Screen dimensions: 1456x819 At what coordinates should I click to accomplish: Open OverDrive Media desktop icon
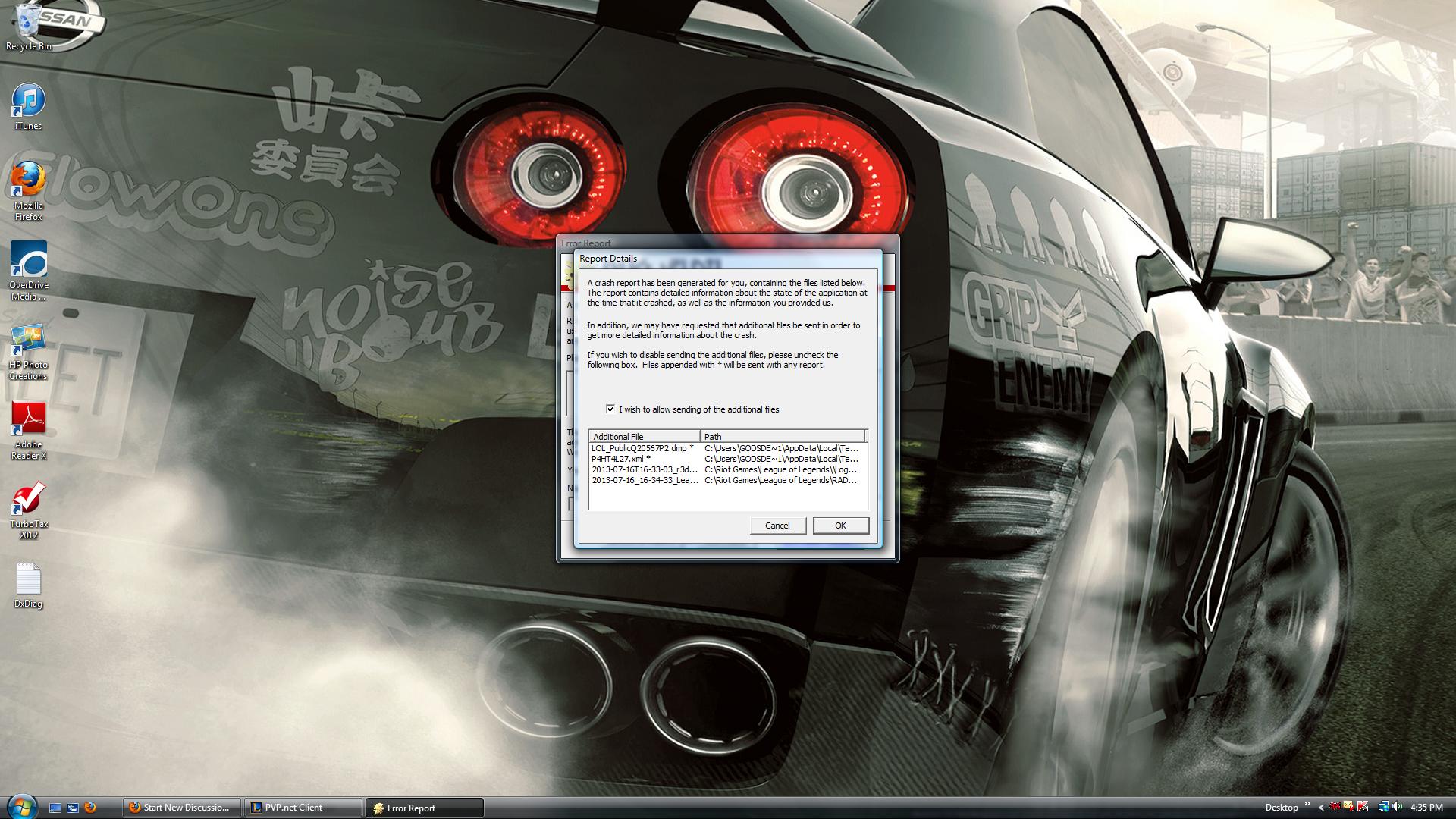(x=29, y=268)
